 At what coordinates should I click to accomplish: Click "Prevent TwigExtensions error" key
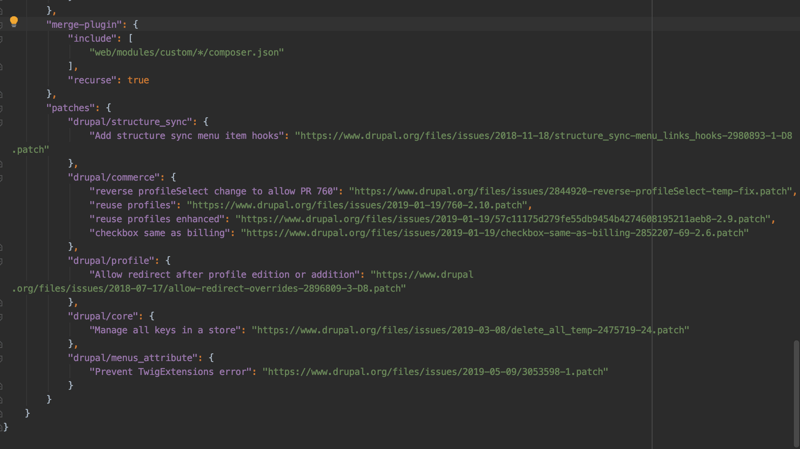(170, 372)
